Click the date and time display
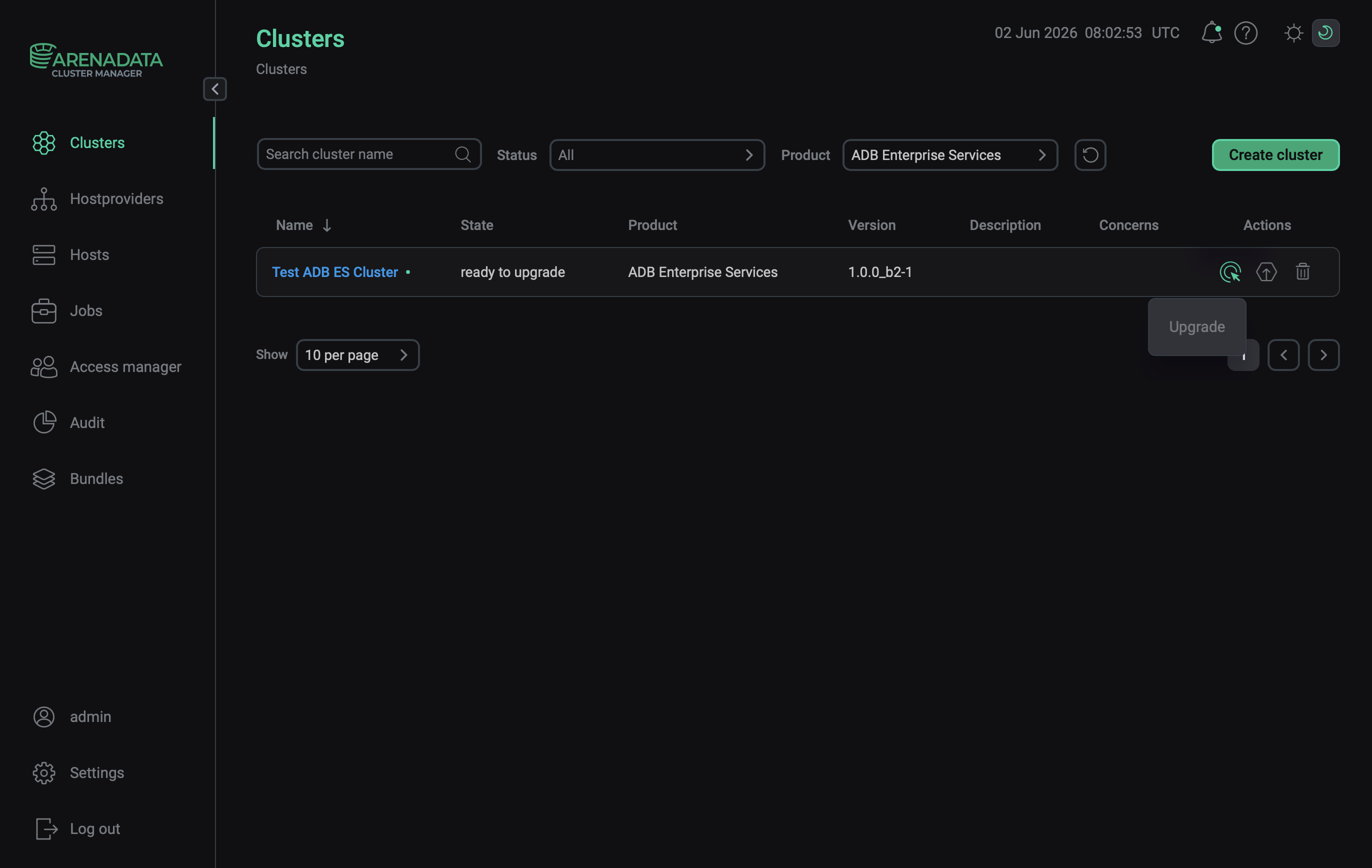Screen dimensions: 1372x868 pos(1067,32)
